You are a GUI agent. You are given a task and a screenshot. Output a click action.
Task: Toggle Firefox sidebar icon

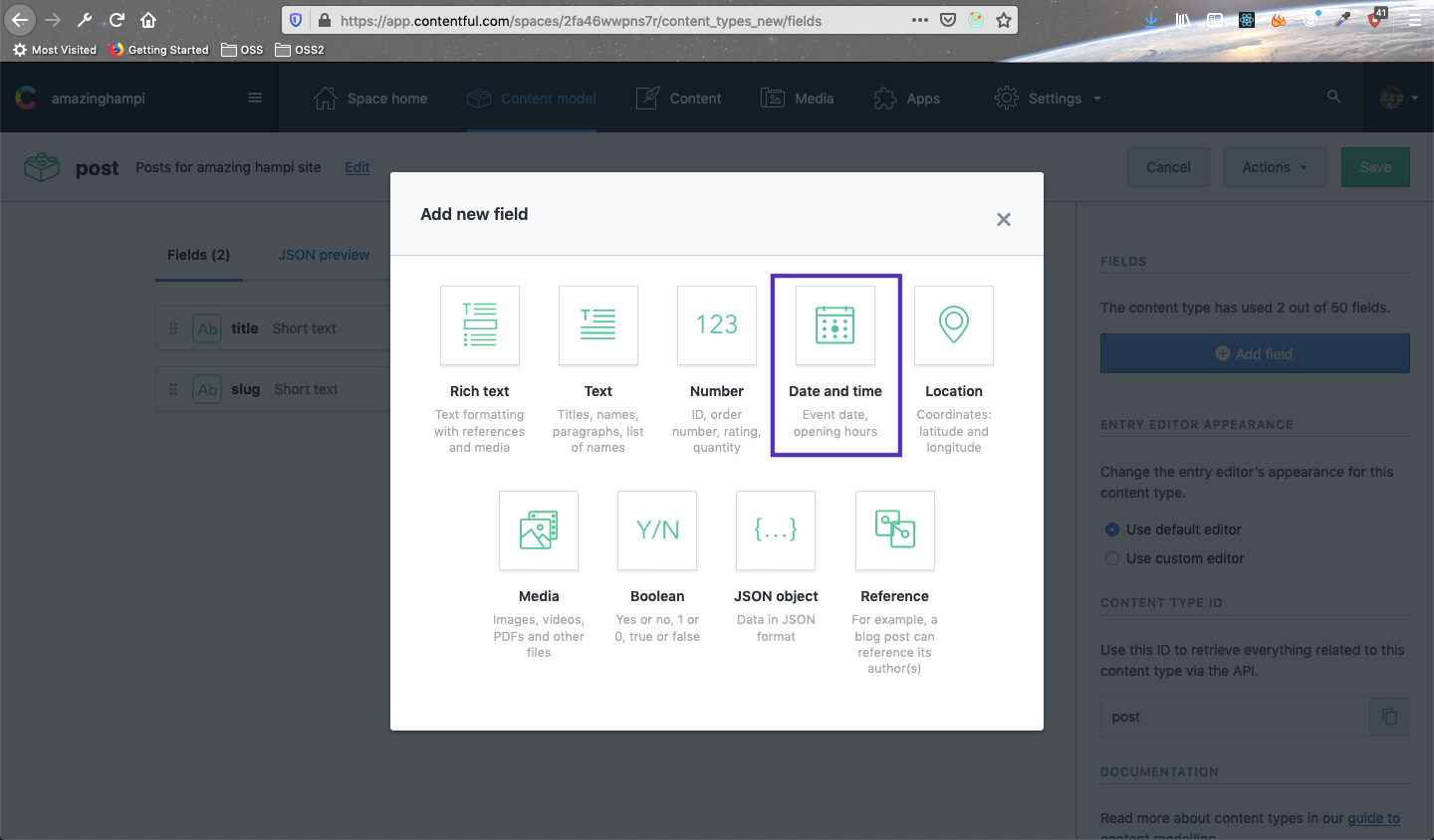[x=1215, y=20]
